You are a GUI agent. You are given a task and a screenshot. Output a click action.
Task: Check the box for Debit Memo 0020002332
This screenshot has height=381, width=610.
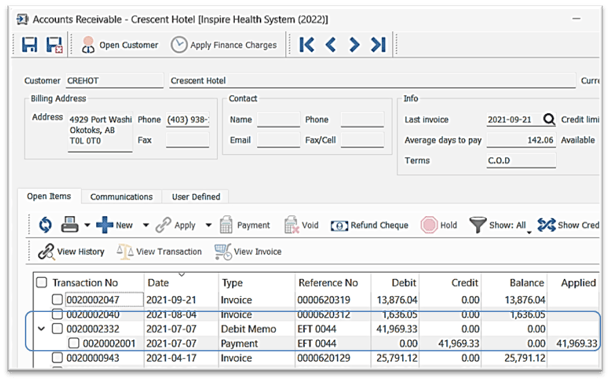57,328
